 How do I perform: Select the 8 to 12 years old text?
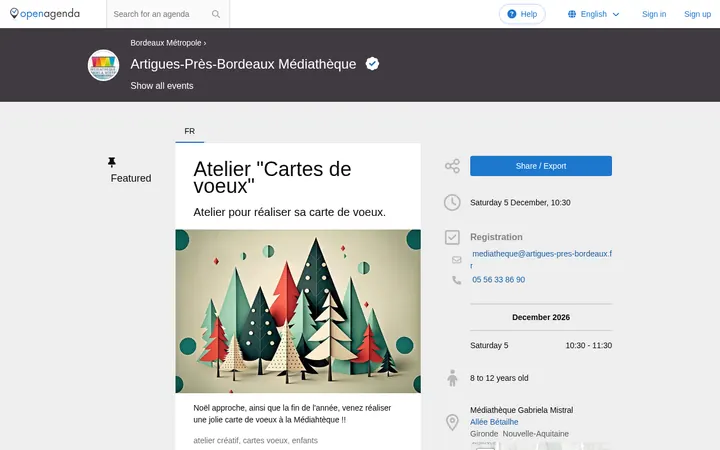499,378
